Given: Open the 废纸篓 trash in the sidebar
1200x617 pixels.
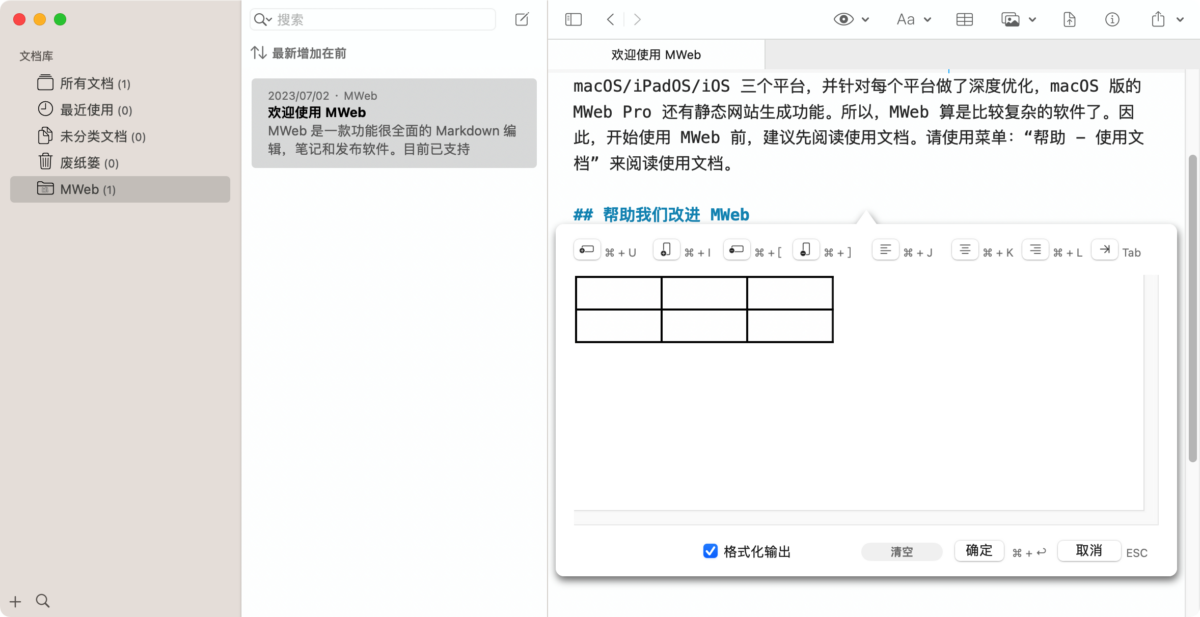Looking at the screenshot, I should [120, 163].
